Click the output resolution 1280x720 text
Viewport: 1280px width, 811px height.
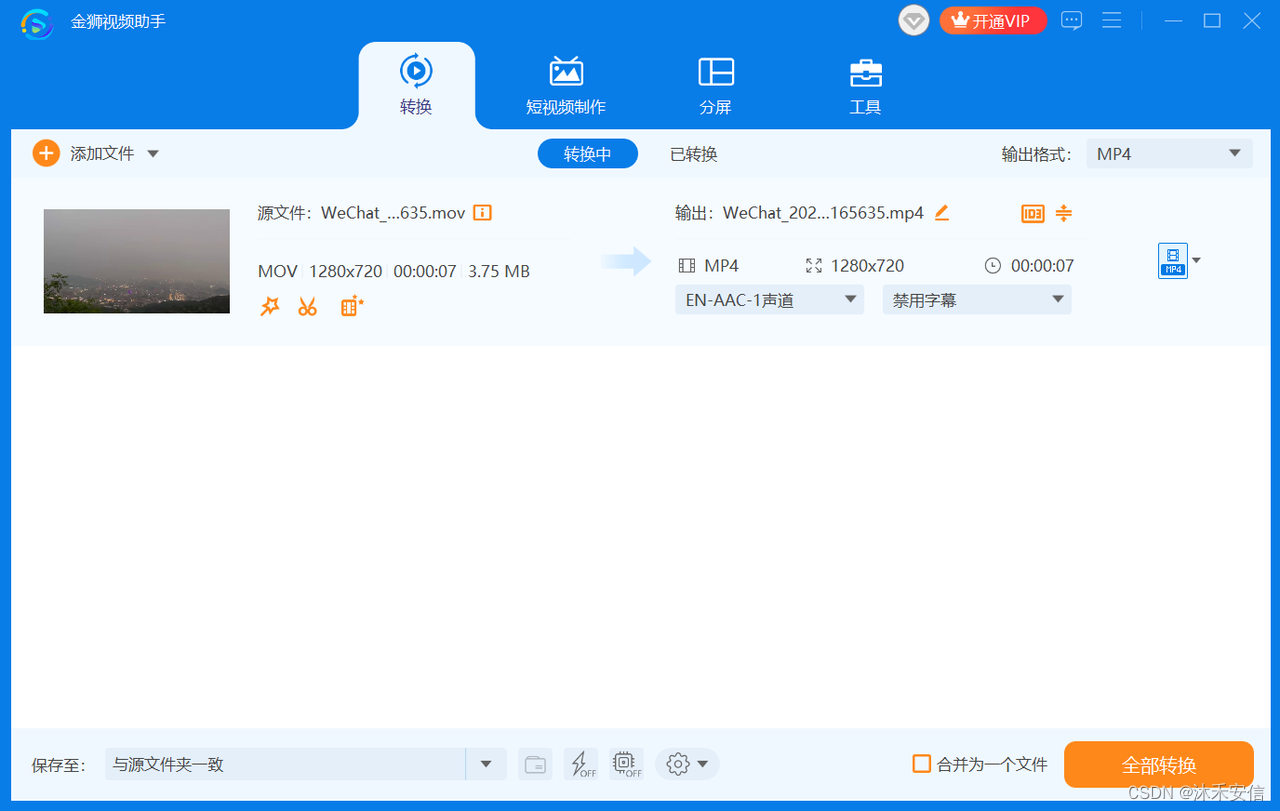pos(867,266)
